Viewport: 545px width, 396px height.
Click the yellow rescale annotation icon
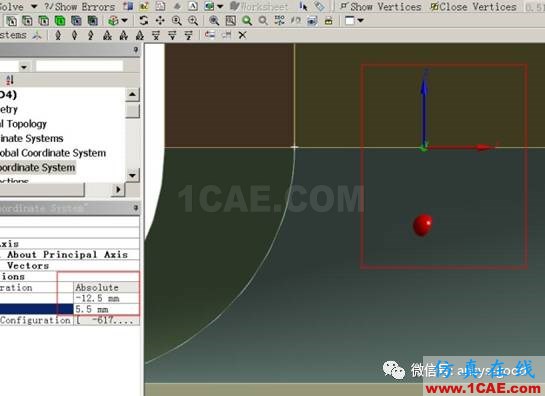coord(328,21)
